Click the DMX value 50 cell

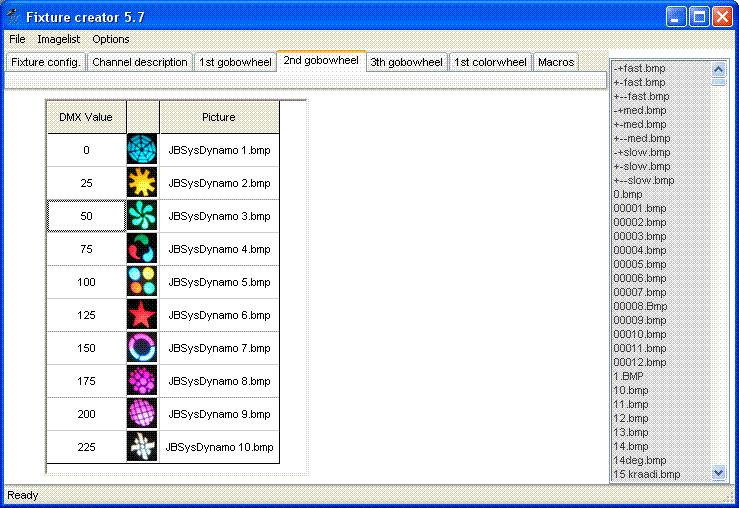coord(86,216)
